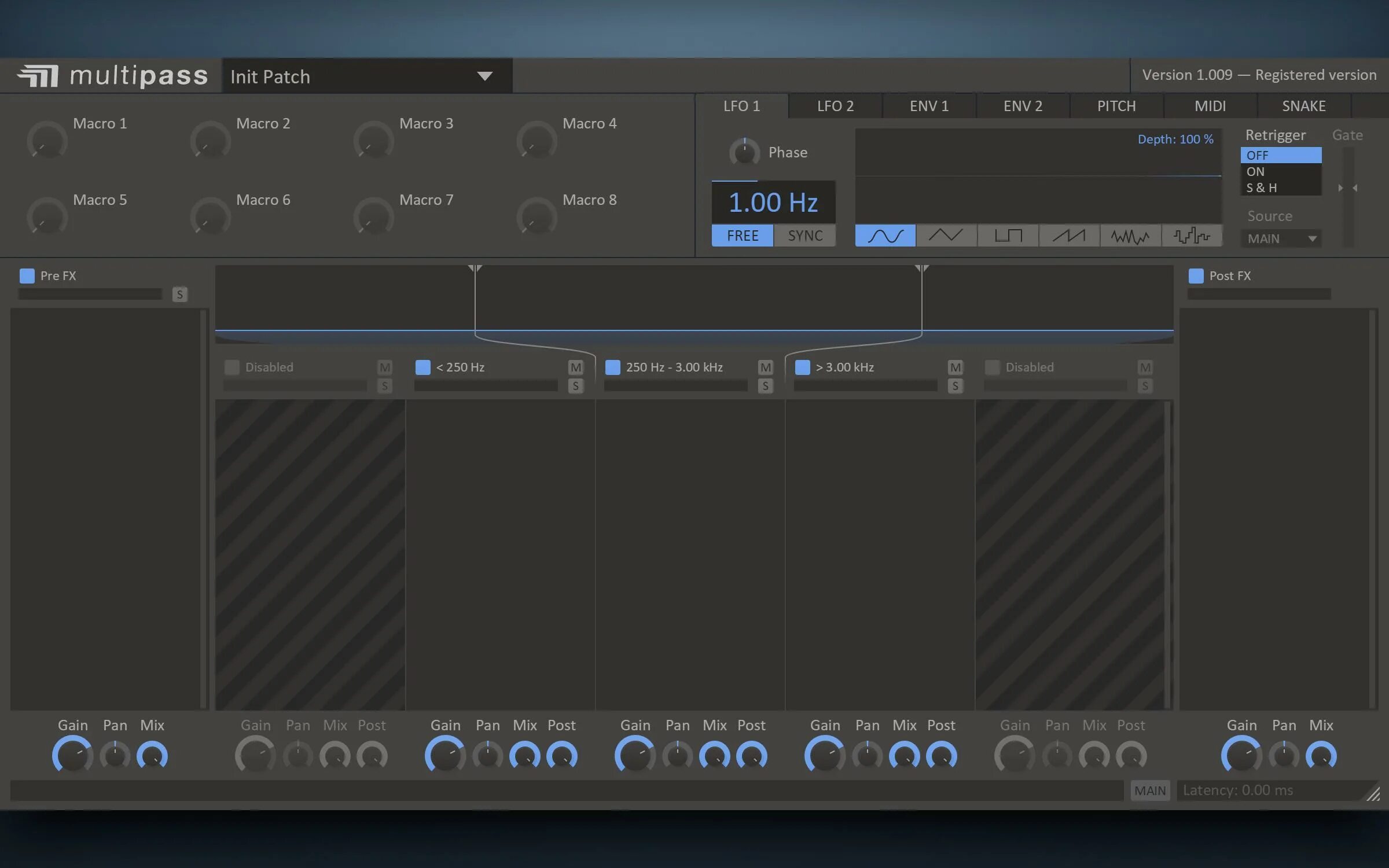Viewport: 1389px width, 868px height.
Task: Select the sine wave LFO shape
Action: pyautogui.click(x=885, y=236)
